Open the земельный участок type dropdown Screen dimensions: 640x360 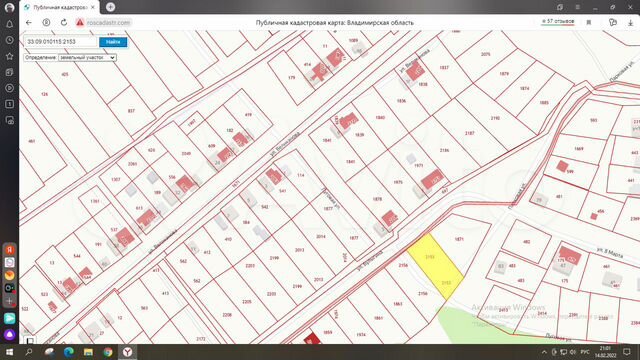[x=87, y=58]
